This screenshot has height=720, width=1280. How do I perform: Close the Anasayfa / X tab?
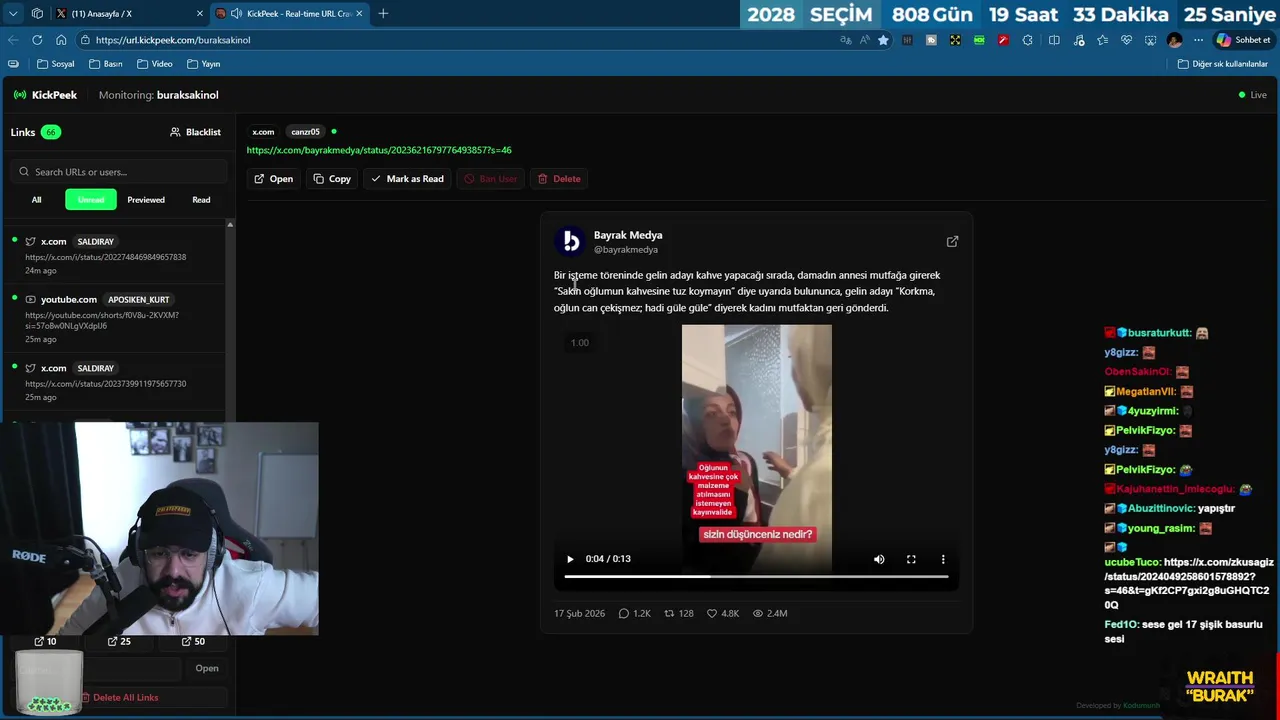(199, 14)
